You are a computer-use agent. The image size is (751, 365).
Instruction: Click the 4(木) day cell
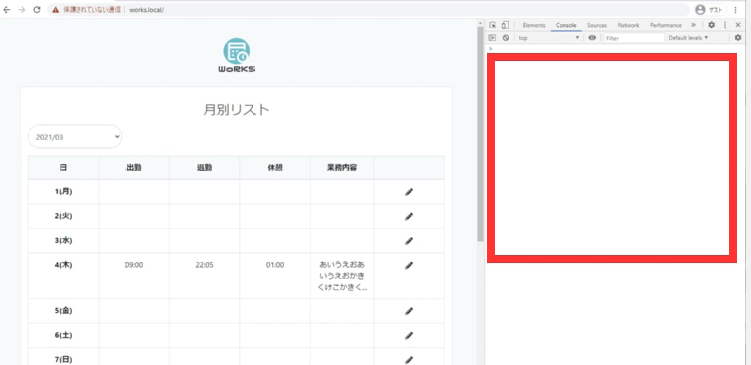tap(63, 276)
